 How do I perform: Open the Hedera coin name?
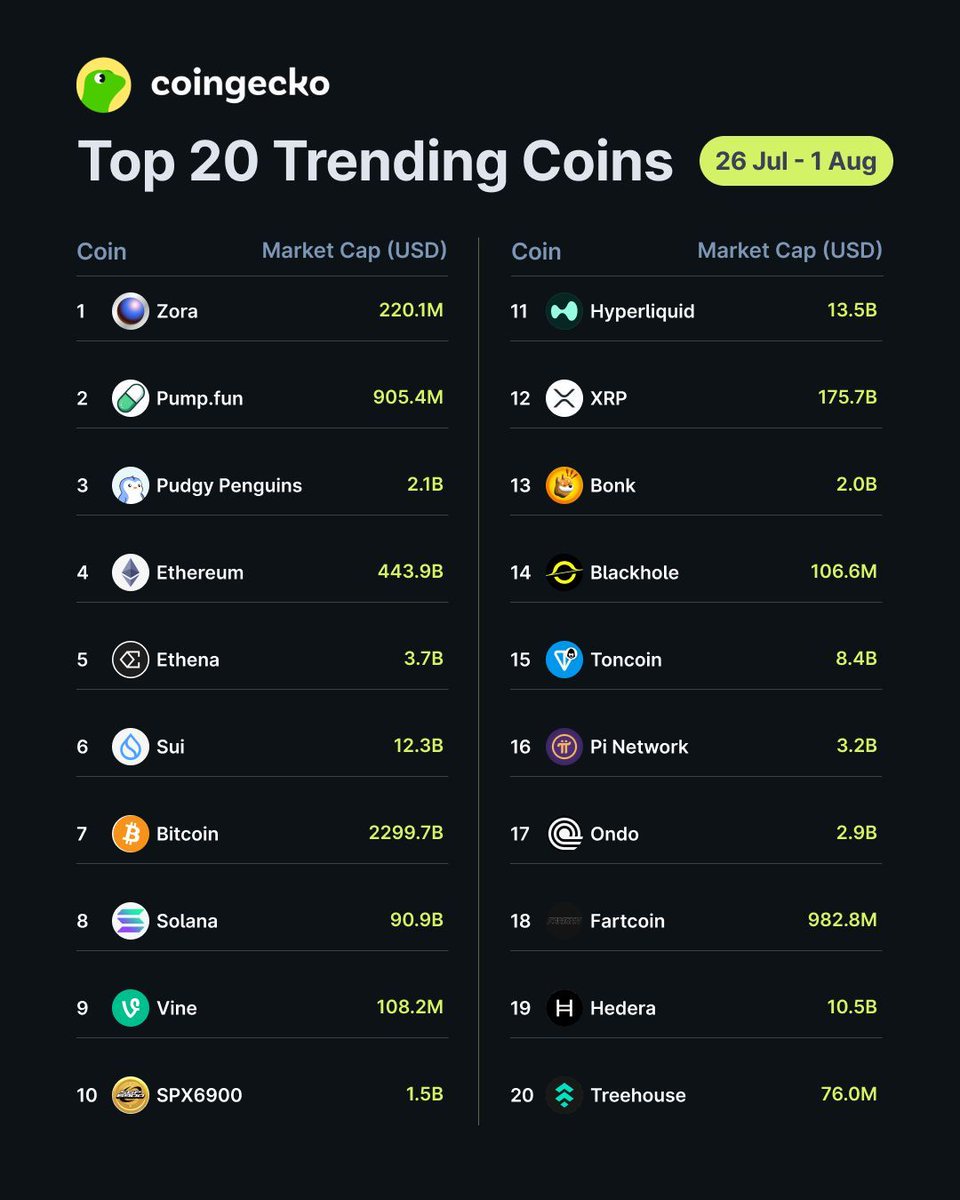click(623, 1008)
